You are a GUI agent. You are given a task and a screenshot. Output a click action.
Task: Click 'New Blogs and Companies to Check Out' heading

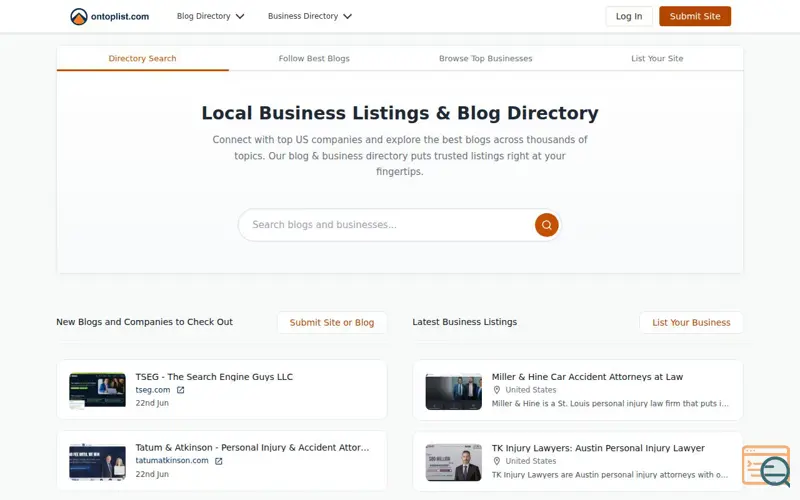(x=144, y=322)
